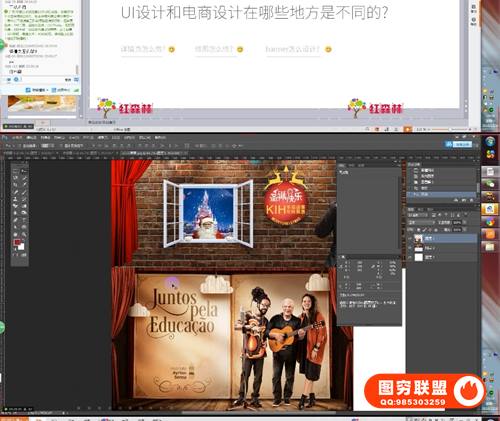
Task: Select the Pen tool
Action: (x=15, y=220)
